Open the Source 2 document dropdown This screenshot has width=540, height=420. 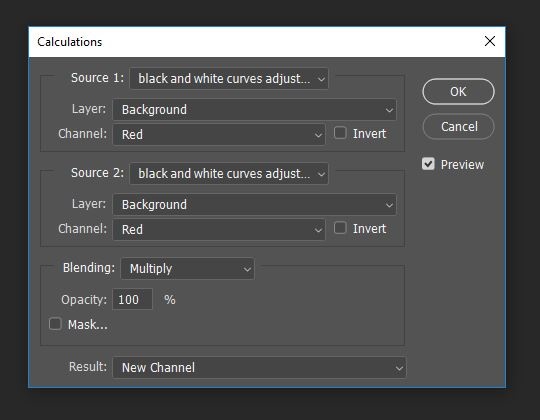click(x=229, y=174)
